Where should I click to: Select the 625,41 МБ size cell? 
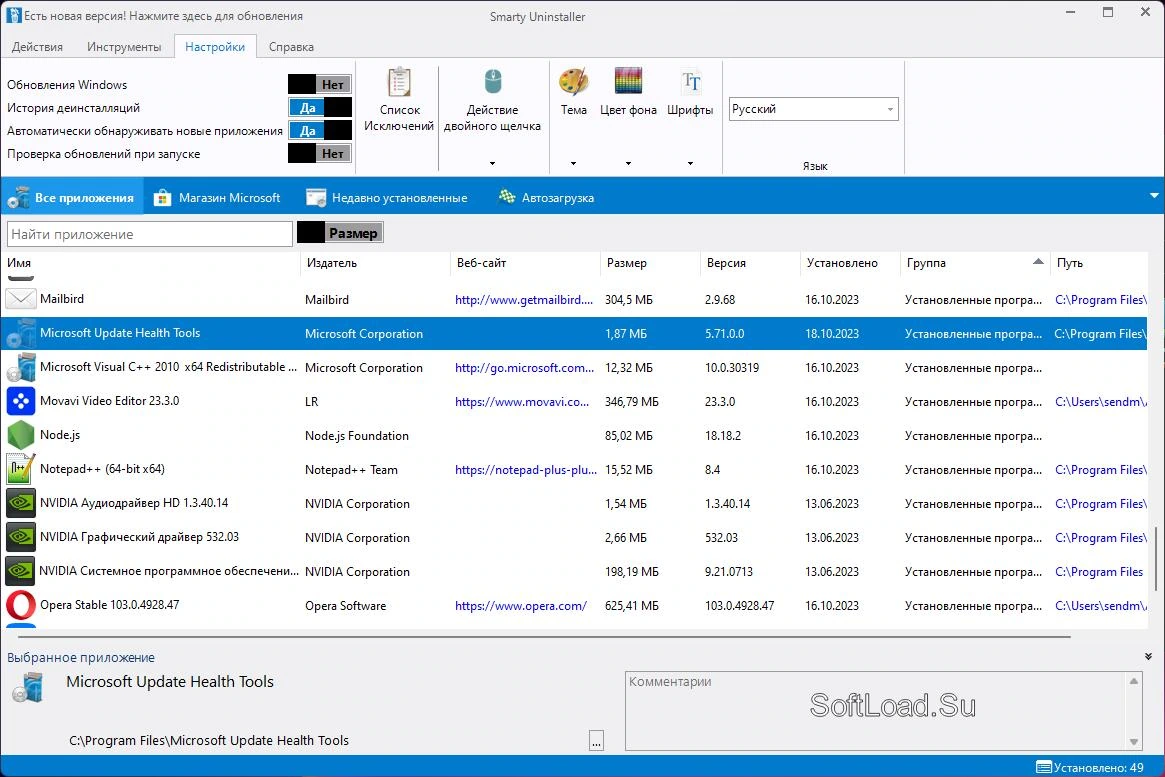point(632,606)
